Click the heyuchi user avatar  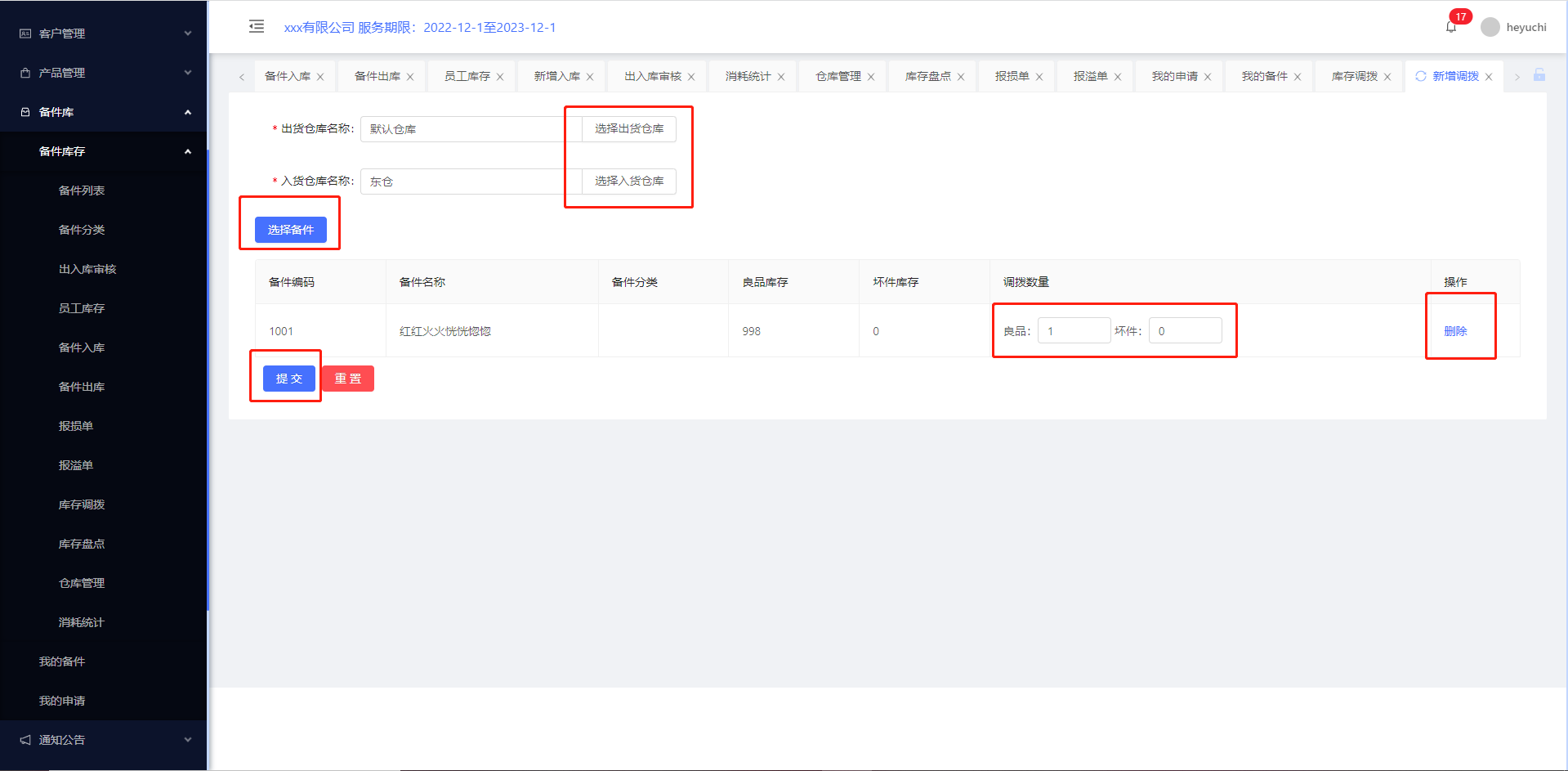1490,27
